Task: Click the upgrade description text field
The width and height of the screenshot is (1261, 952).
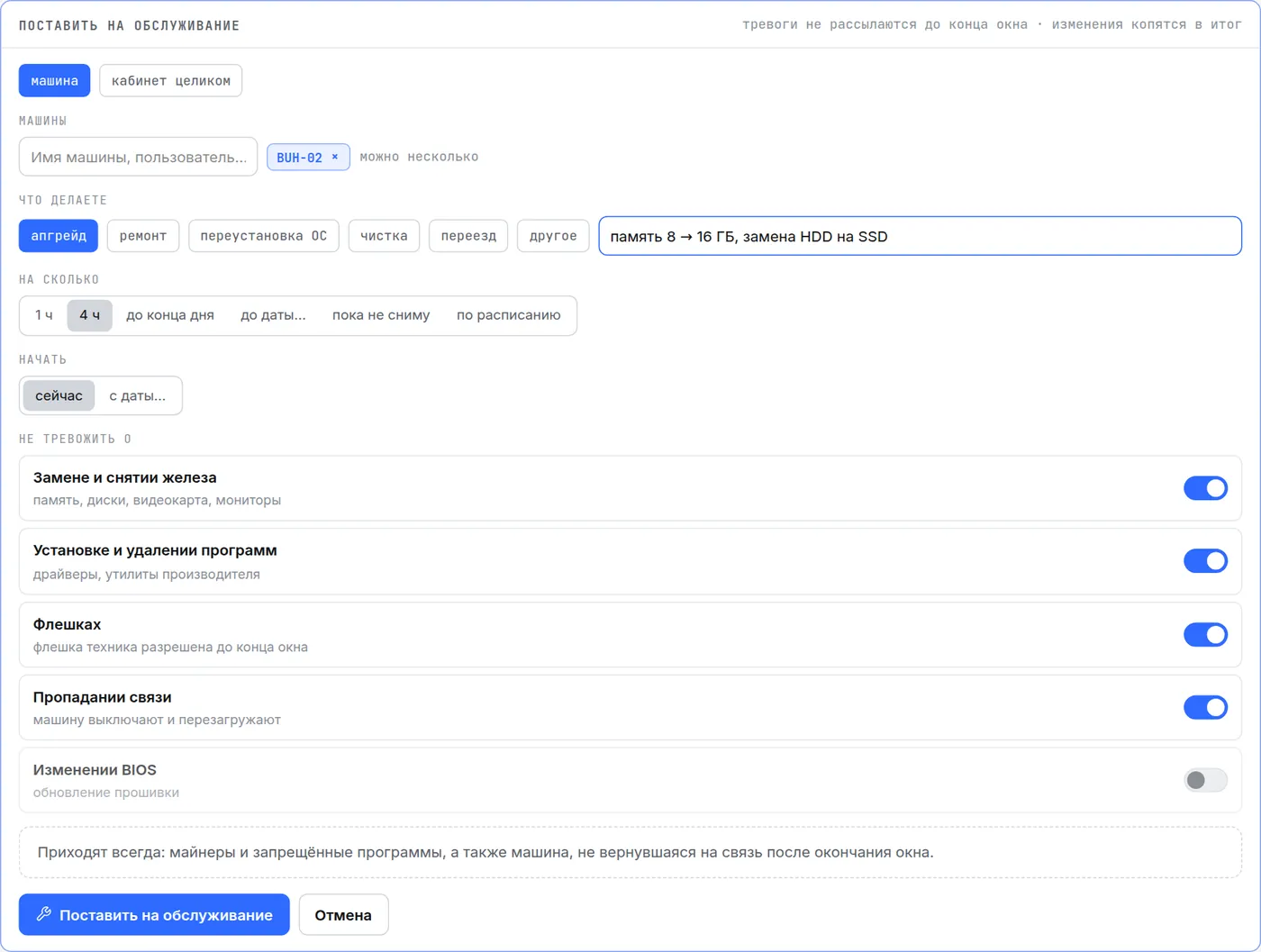Action: 920,236
